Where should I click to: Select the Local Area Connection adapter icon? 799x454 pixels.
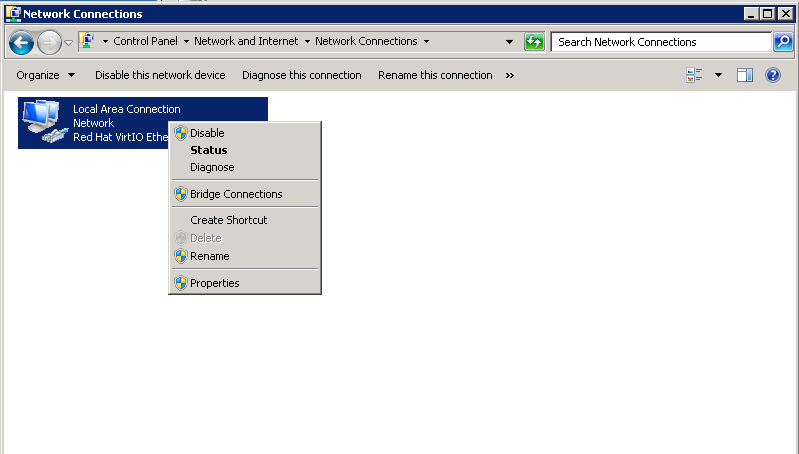44,123
